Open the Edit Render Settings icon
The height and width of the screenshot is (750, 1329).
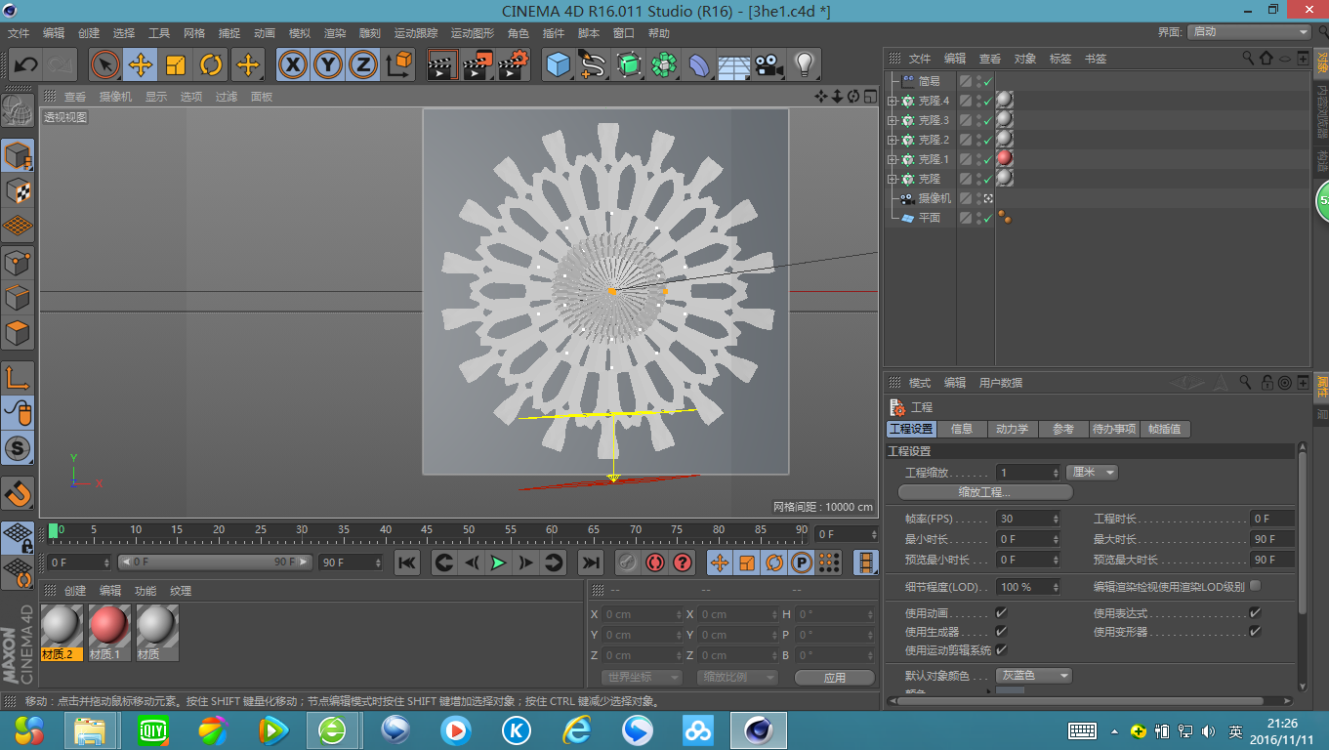513,66
